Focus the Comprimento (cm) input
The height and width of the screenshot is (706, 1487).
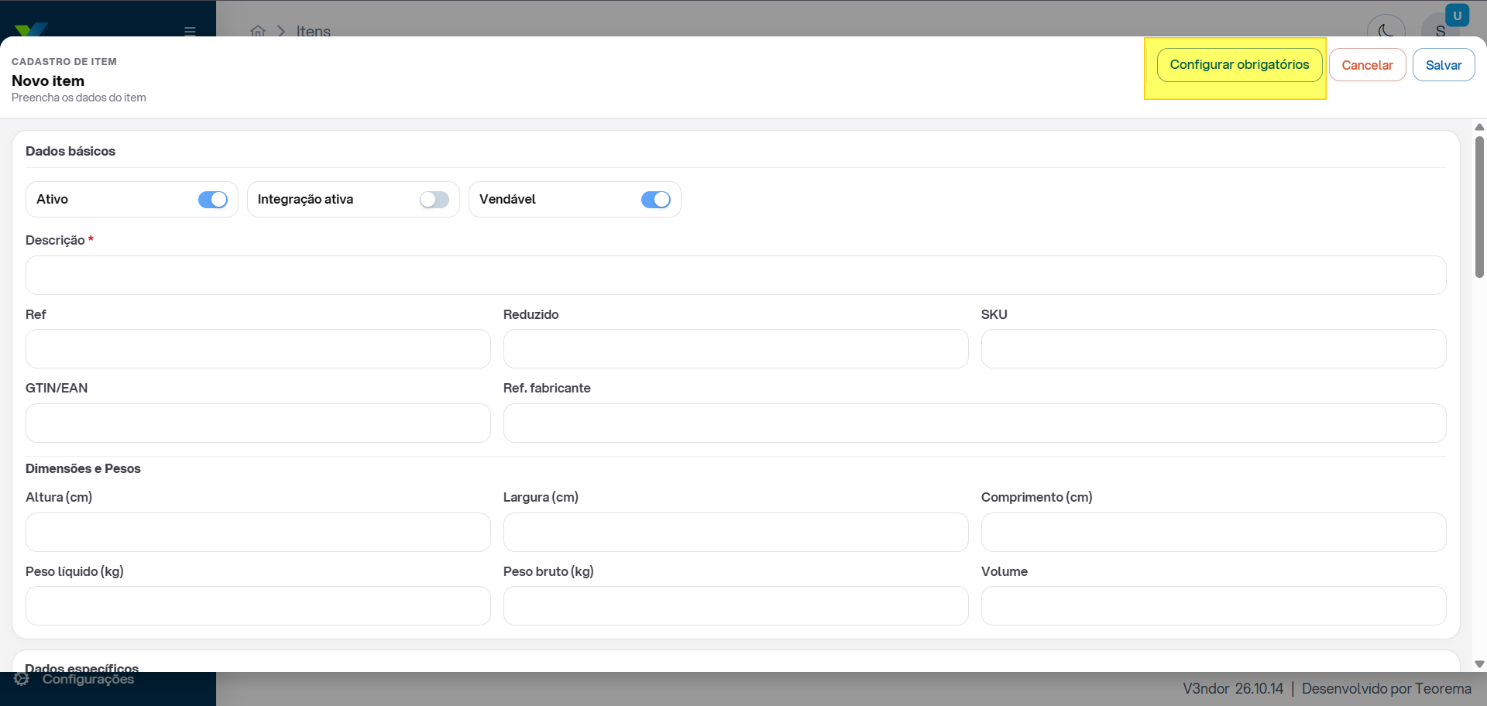[1214, 532]
